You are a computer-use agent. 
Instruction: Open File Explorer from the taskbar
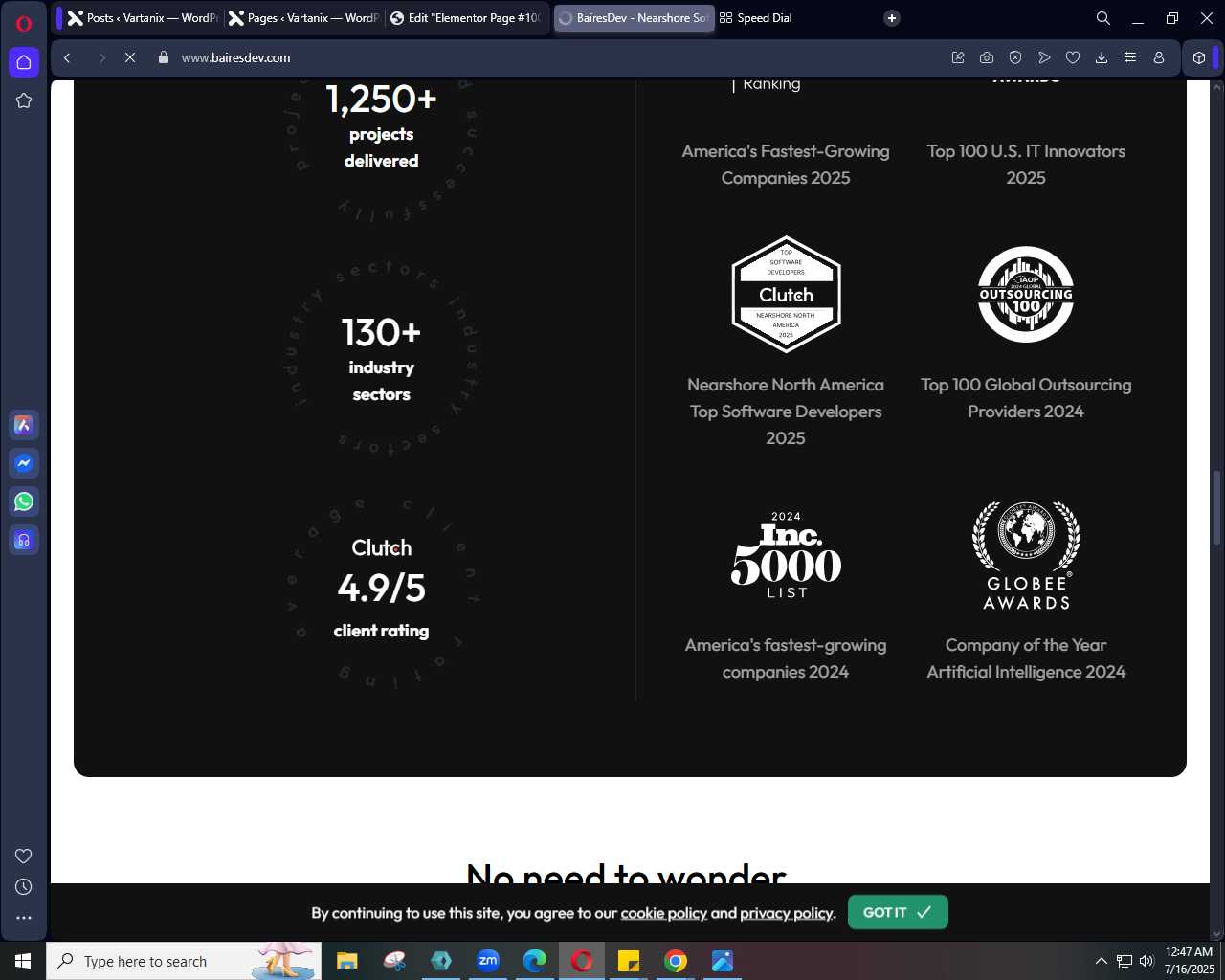pos(346,961)
